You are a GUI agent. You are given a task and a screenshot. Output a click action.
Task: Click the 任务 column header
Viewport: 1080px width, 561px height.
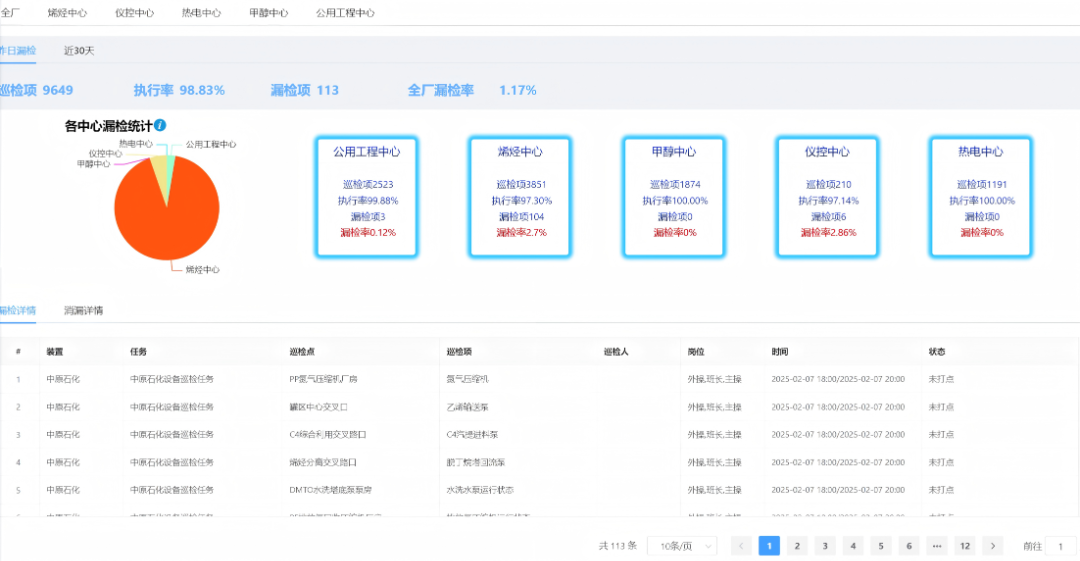click(x=138, y=351)
